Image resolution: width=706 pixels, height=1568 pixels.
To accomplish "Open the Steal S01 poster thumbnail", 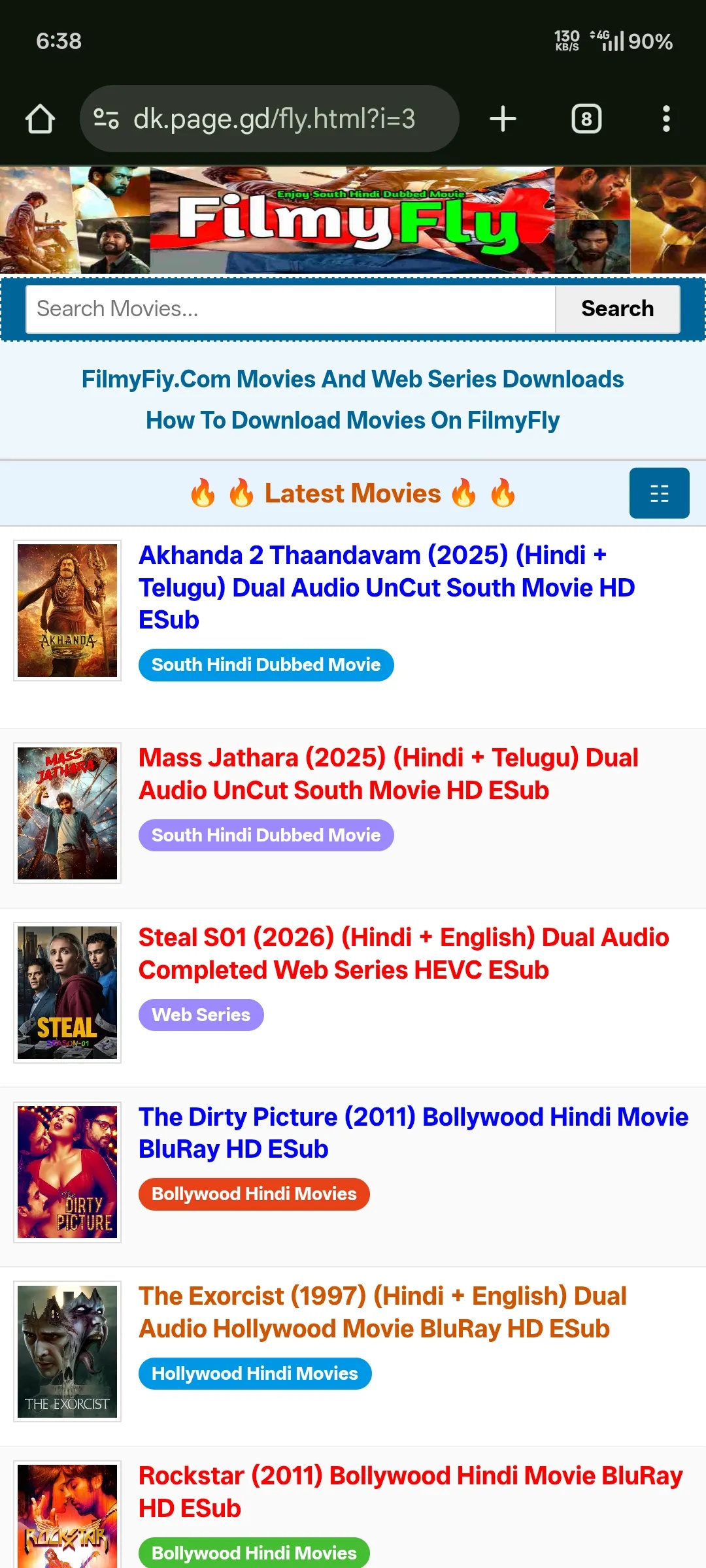I will (x=67, y=992).
